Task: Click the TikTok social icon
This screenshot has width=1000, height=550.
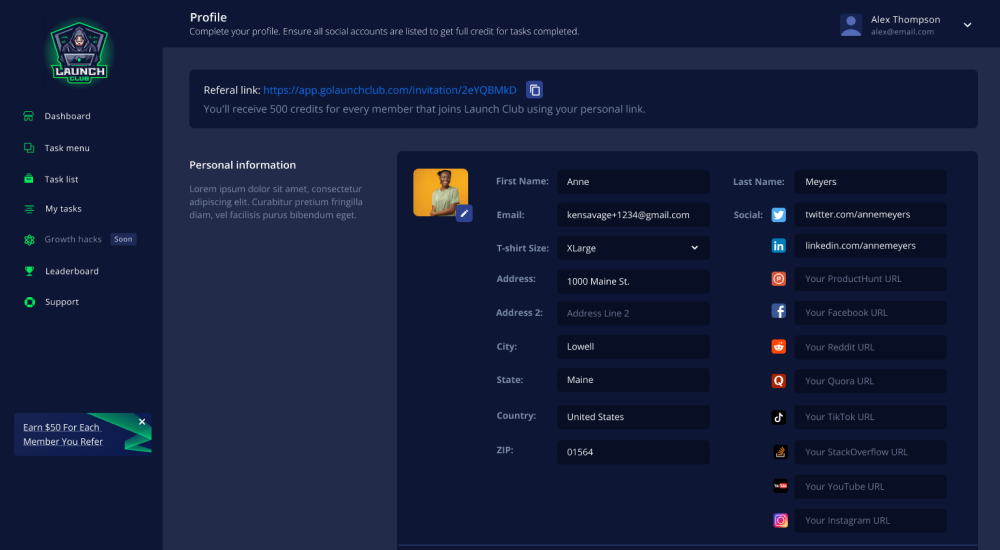Action: pyautogui.click(x=779, y=417)
